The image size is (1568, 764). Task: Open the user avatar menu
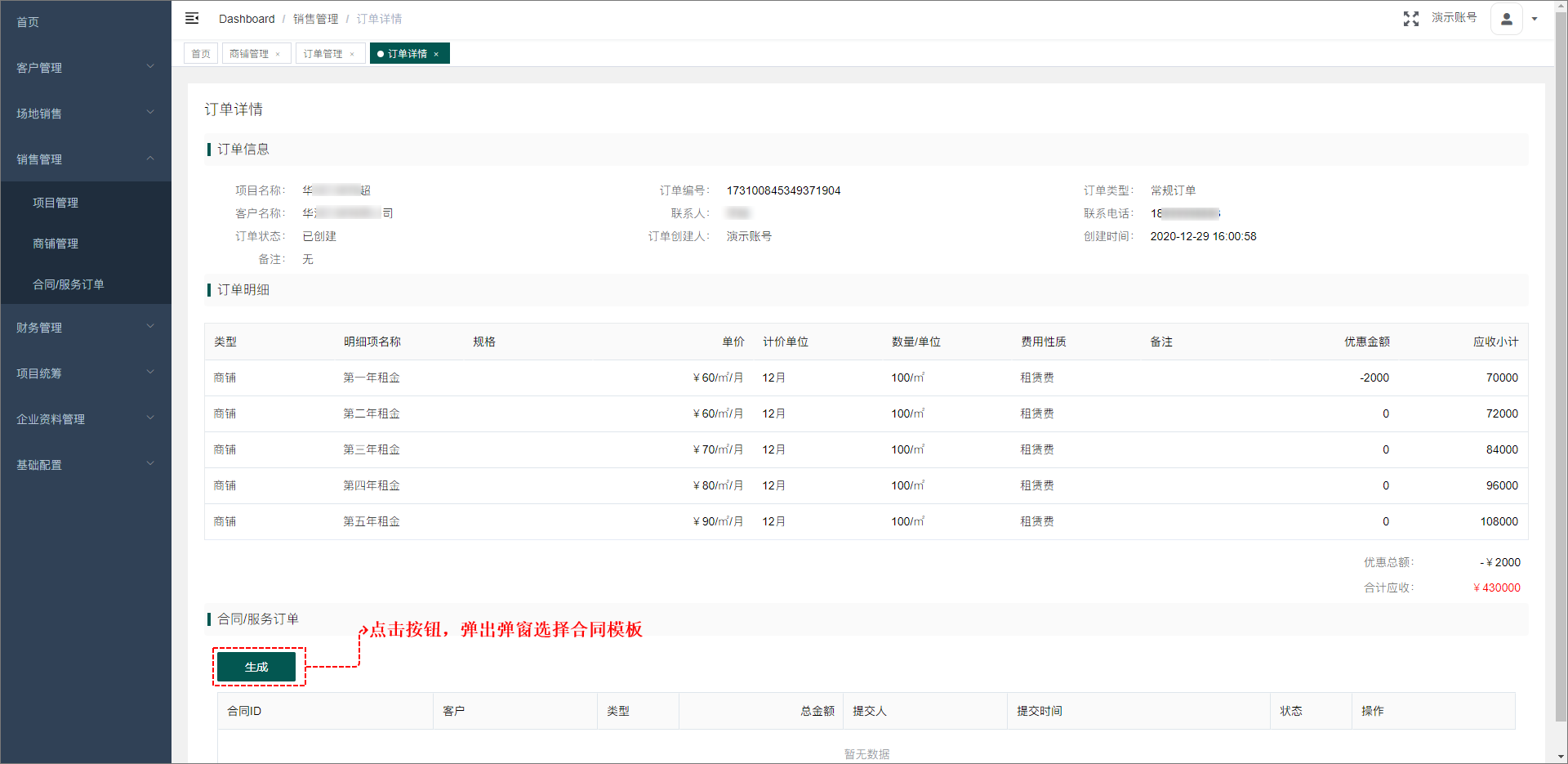click(x=1506, y=19)
